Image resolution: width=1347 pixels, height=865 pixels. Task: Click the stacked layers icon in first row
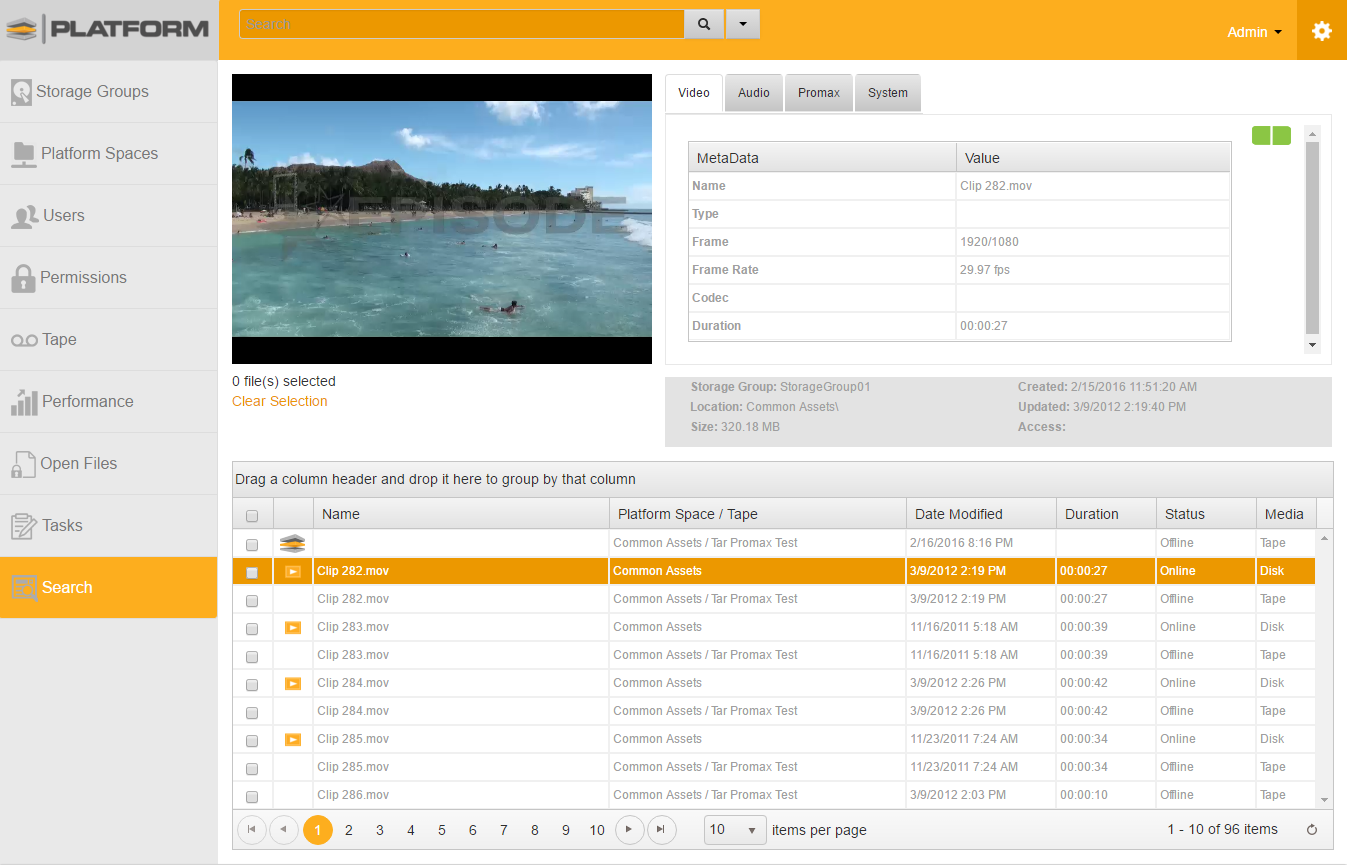[x=292, y=543]
